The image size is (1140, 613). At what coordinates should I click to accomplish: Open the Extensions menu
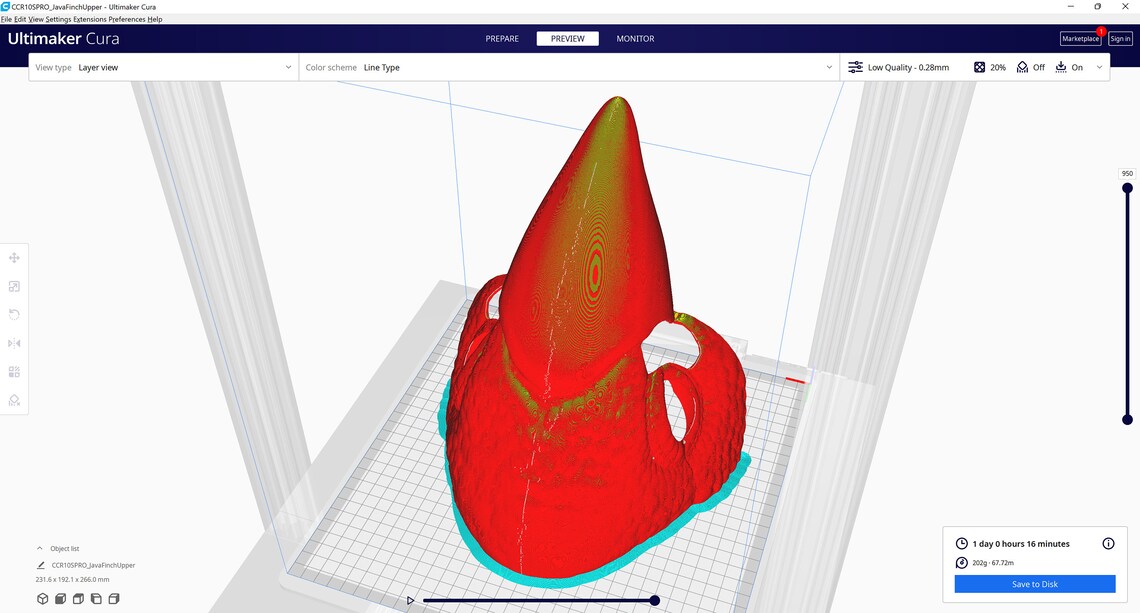(x=91, y=19)
